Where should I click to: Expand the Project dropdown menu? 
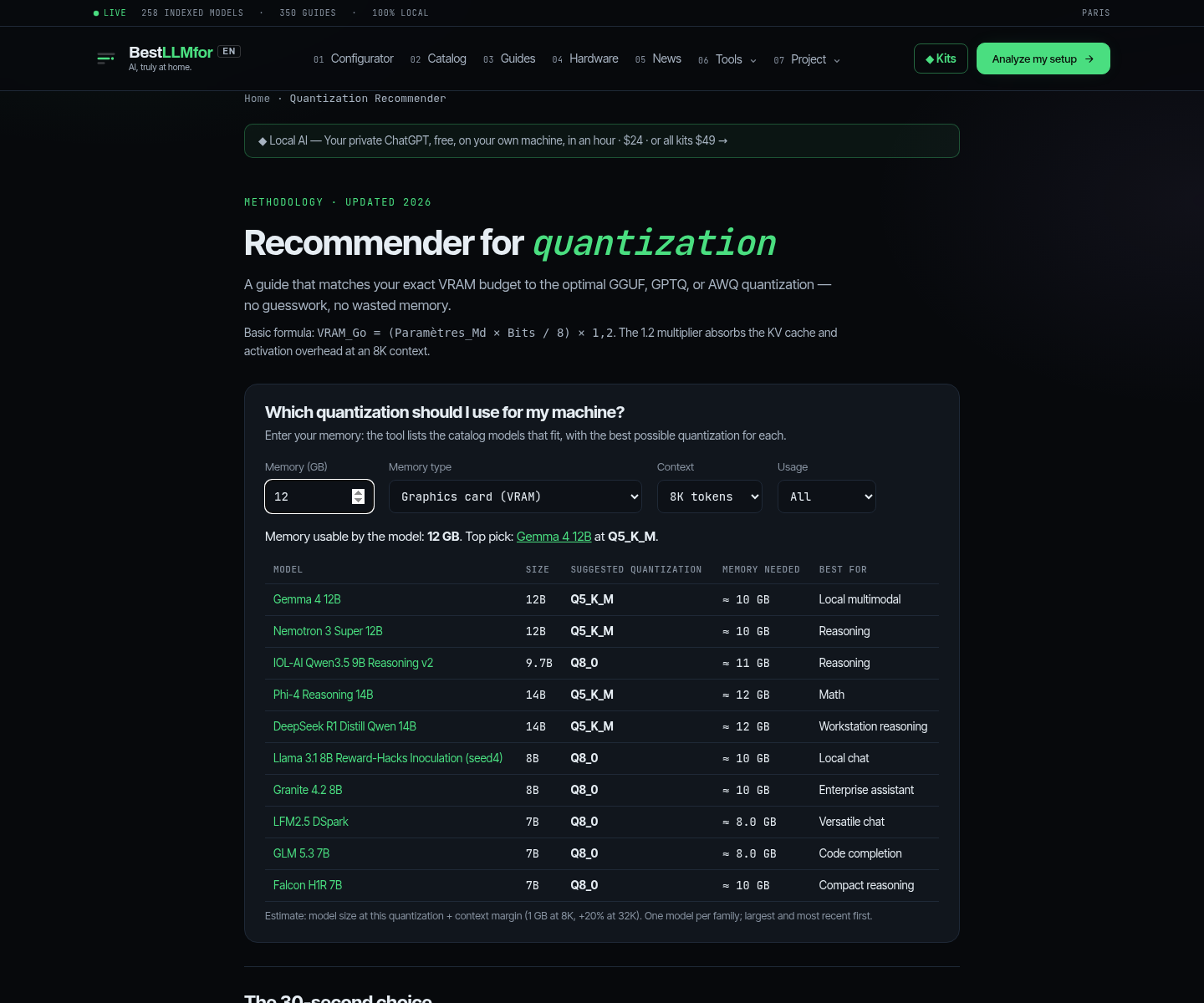click(807, 59)
